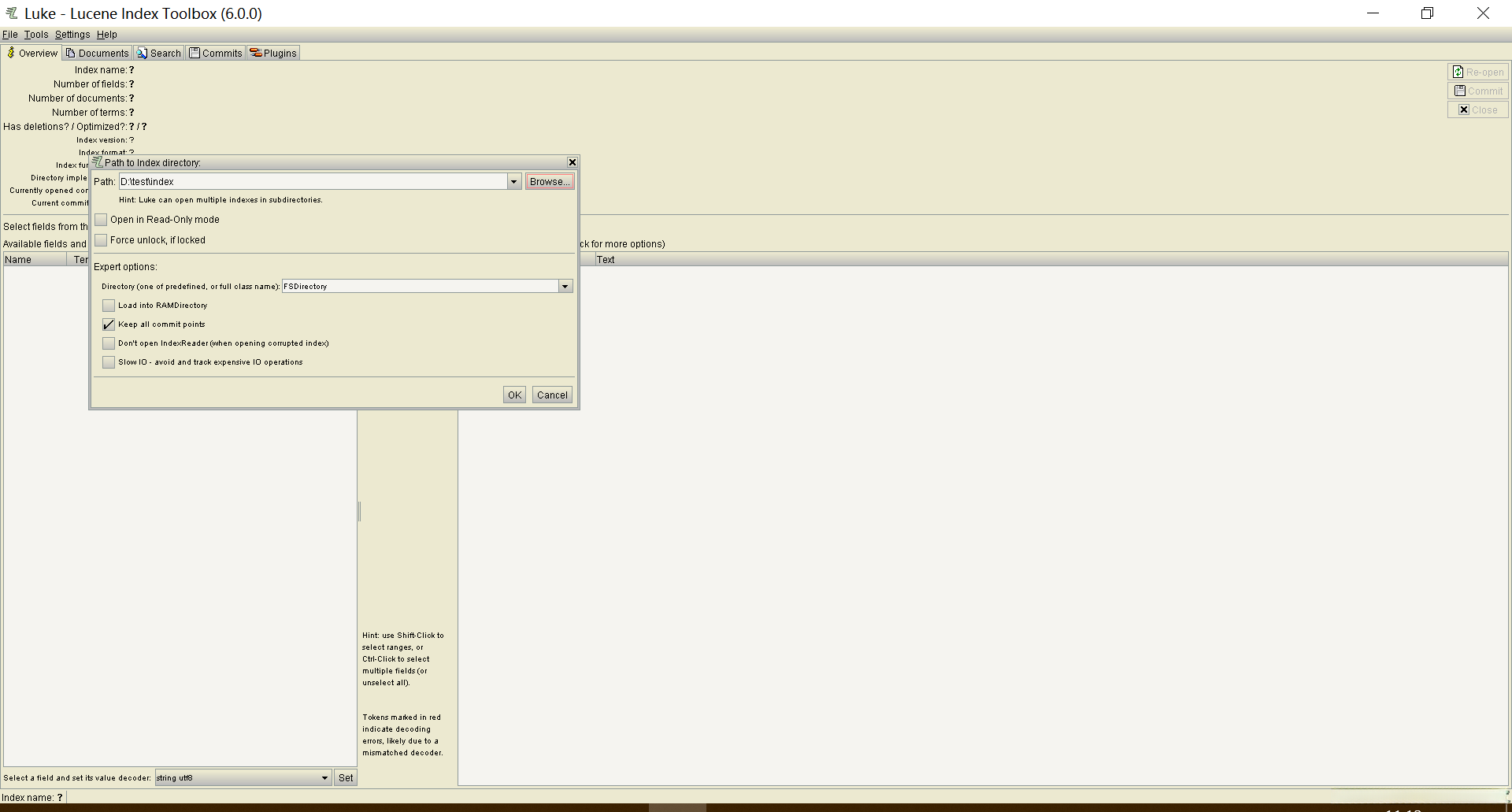
Task: Click the Commit save icon
Action: coord(1460,91)
